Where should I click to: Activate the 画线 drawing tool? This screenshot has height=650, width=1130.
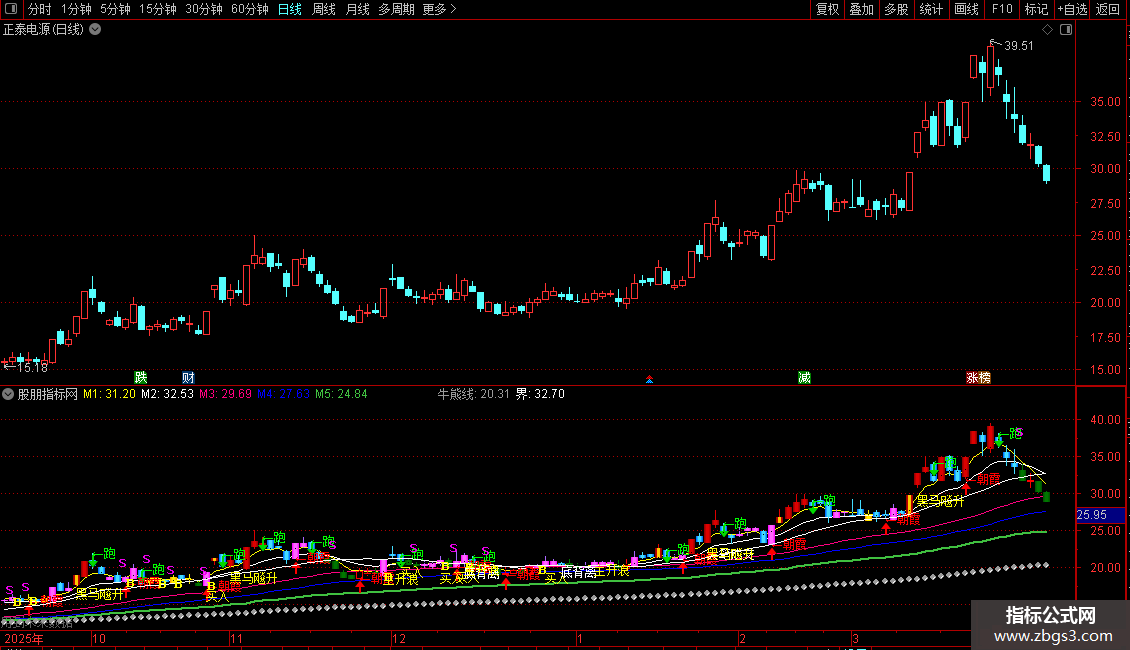tap(966, 10)
